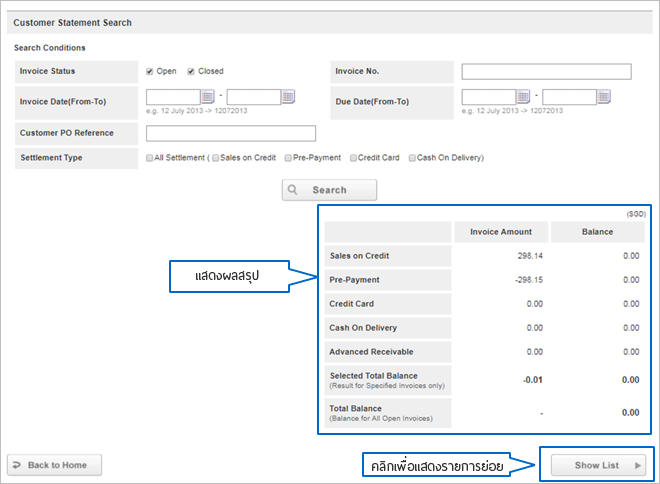Toggle the Open invoice status checkbox
This screenshot has height=484, width=660.
click(x=150, y=71)
